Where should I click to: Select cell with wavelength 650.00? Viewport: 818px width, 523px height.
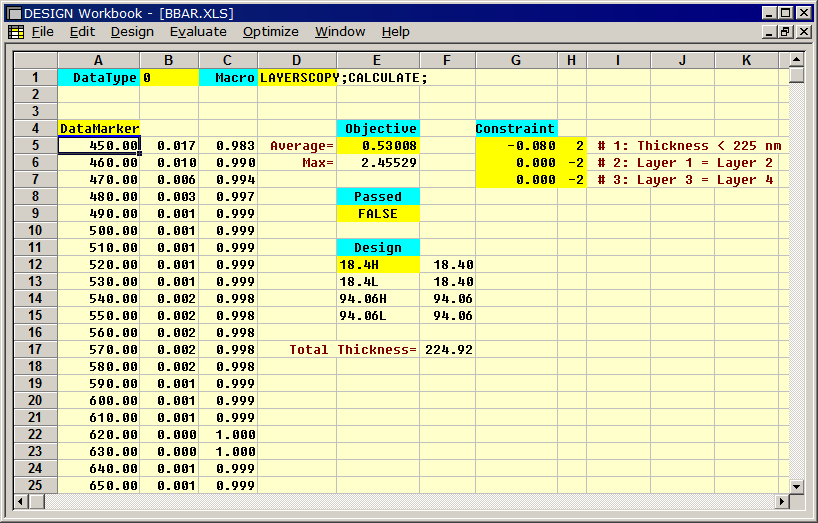click(x=99, y=485)
